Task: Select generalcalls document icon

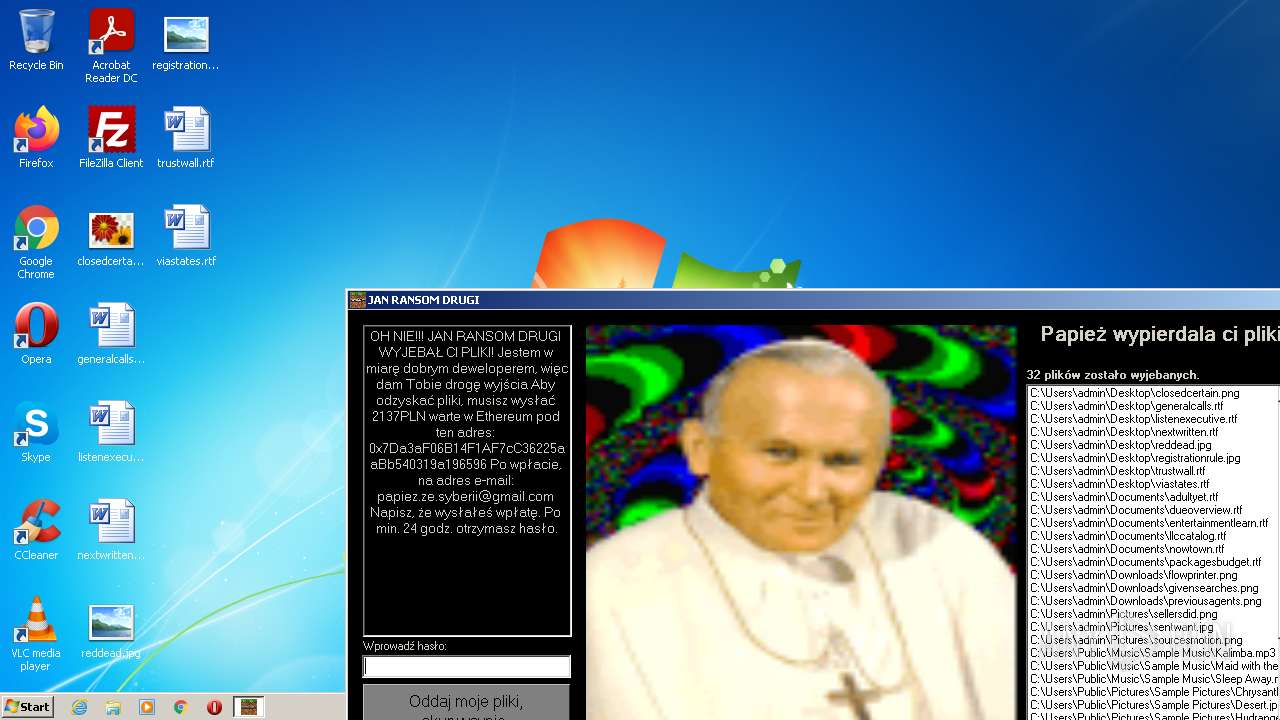Action: (x=111, y=334)
